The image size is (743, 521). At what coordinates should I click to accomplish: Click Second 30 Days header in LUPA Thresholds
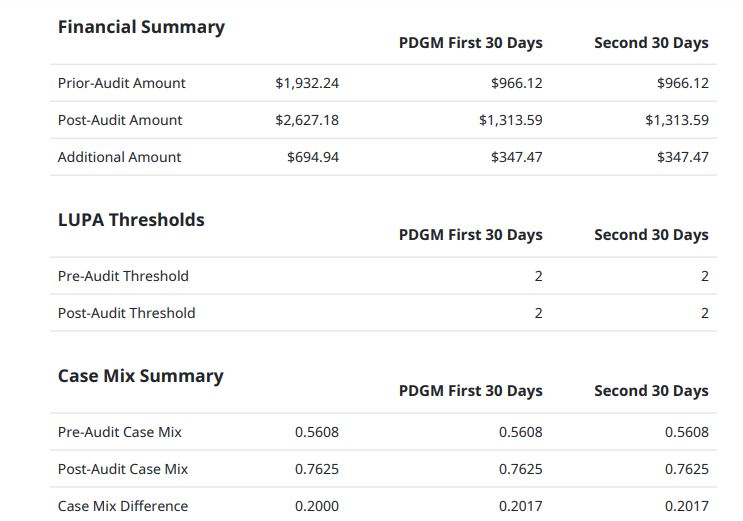651,235
